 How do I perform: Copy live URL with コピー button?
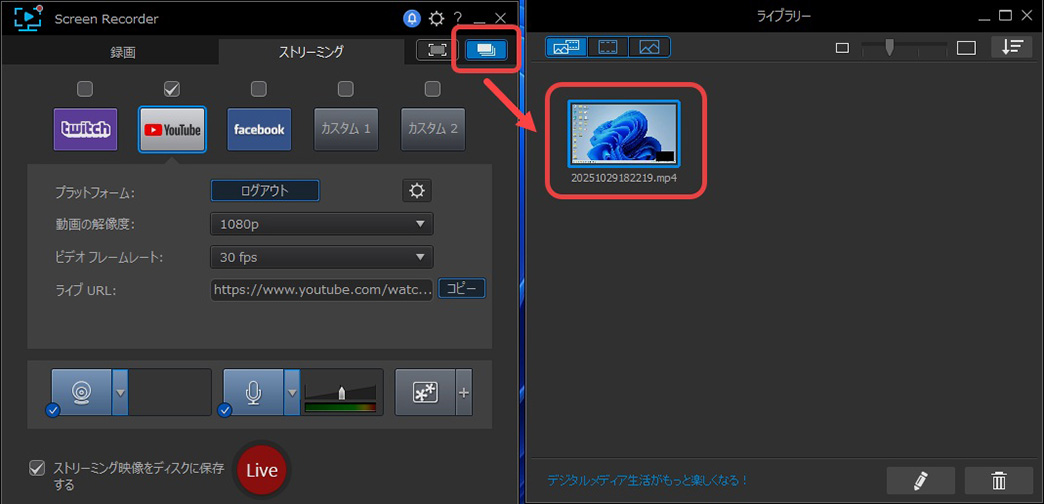pyautogui.click(x=461, y=289)
